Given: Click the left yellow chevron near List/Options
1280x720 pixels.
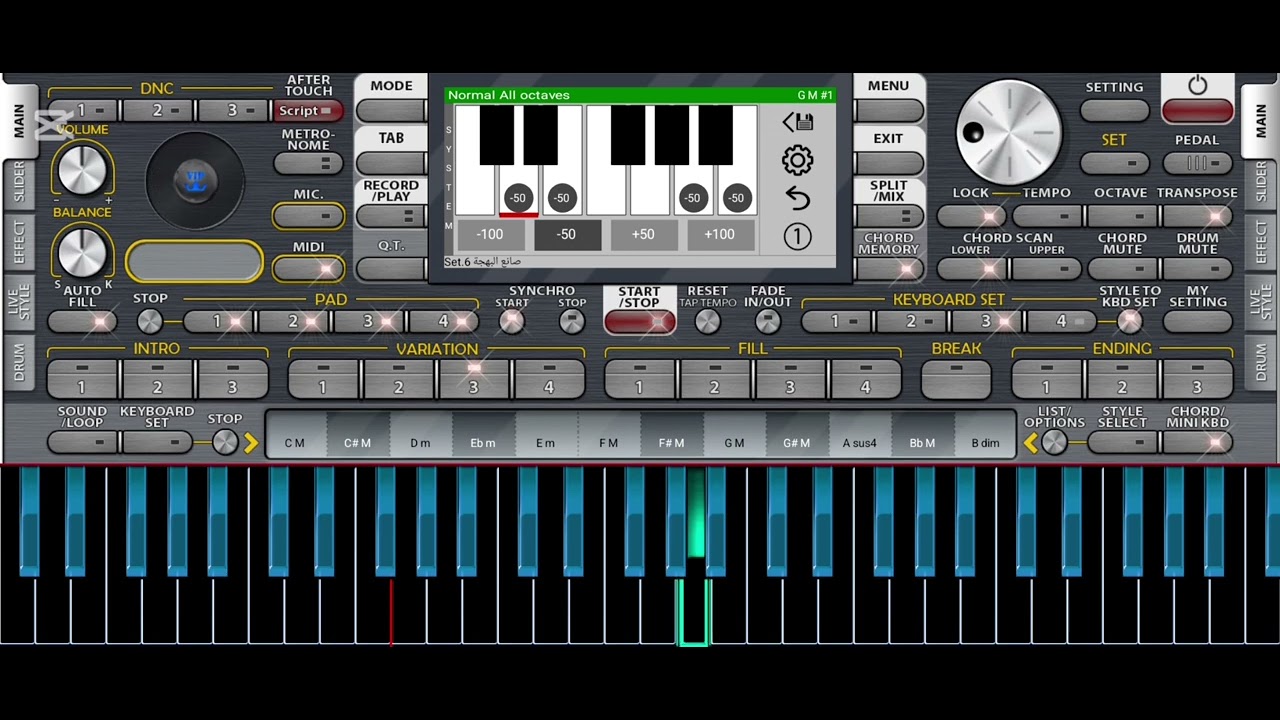Looking at the screenshot, I should pyautogui.click(x=1030, y=442).
